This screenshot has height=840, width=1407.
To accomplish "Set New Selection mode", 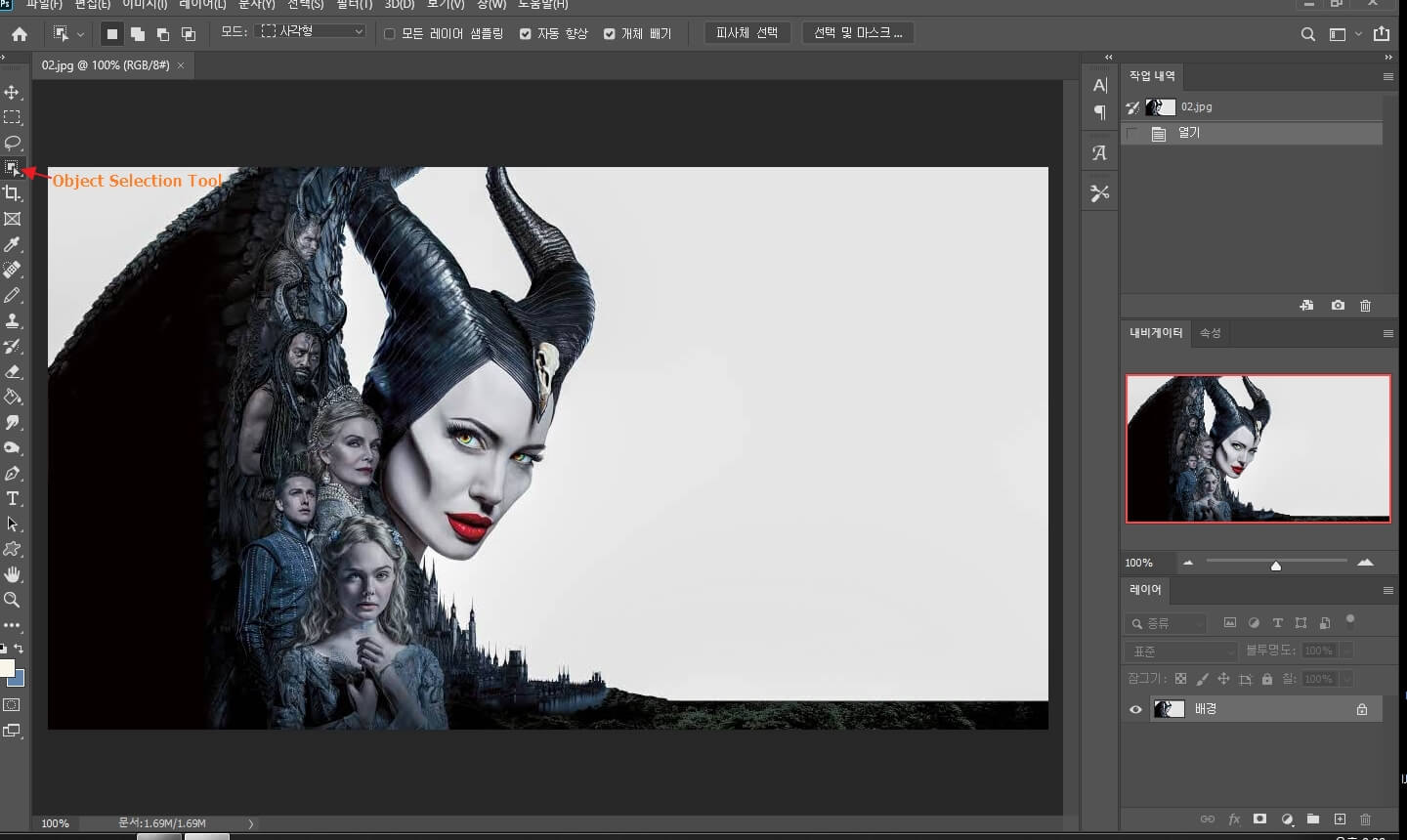I will (x=112, y=34).
